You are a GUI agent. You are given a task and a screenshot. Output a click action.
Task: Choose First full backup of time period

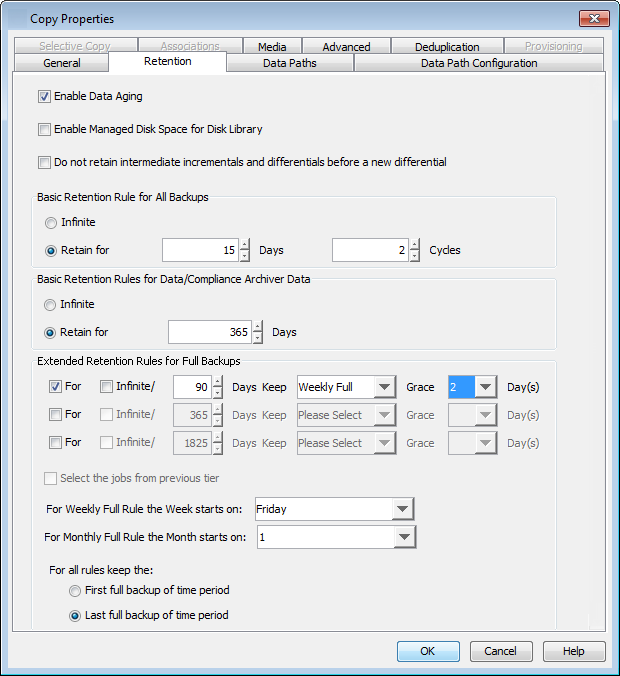[x=74, y=591]
